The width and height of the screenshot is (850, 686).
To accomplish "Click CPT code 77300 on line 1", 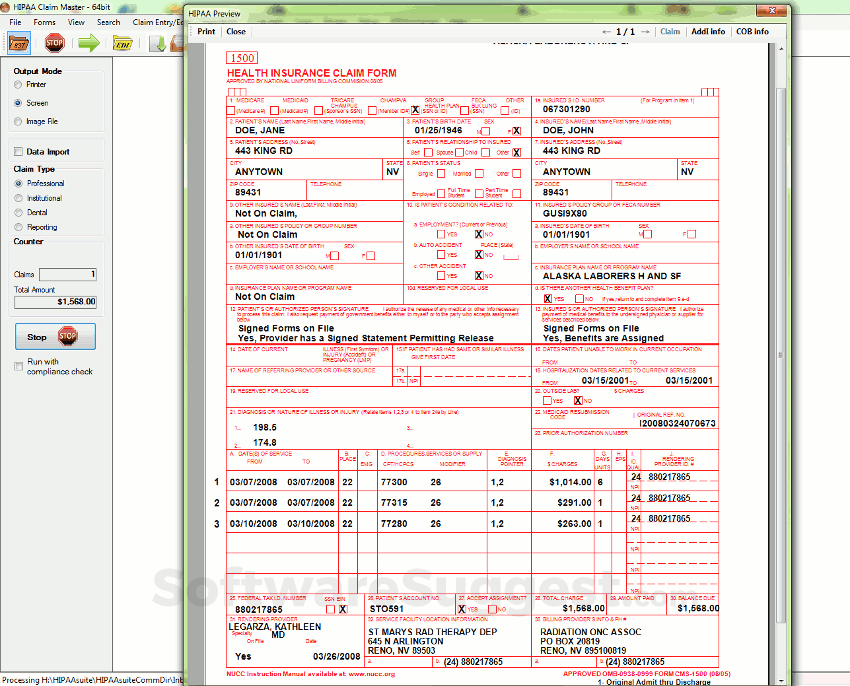I will (394, 482).
